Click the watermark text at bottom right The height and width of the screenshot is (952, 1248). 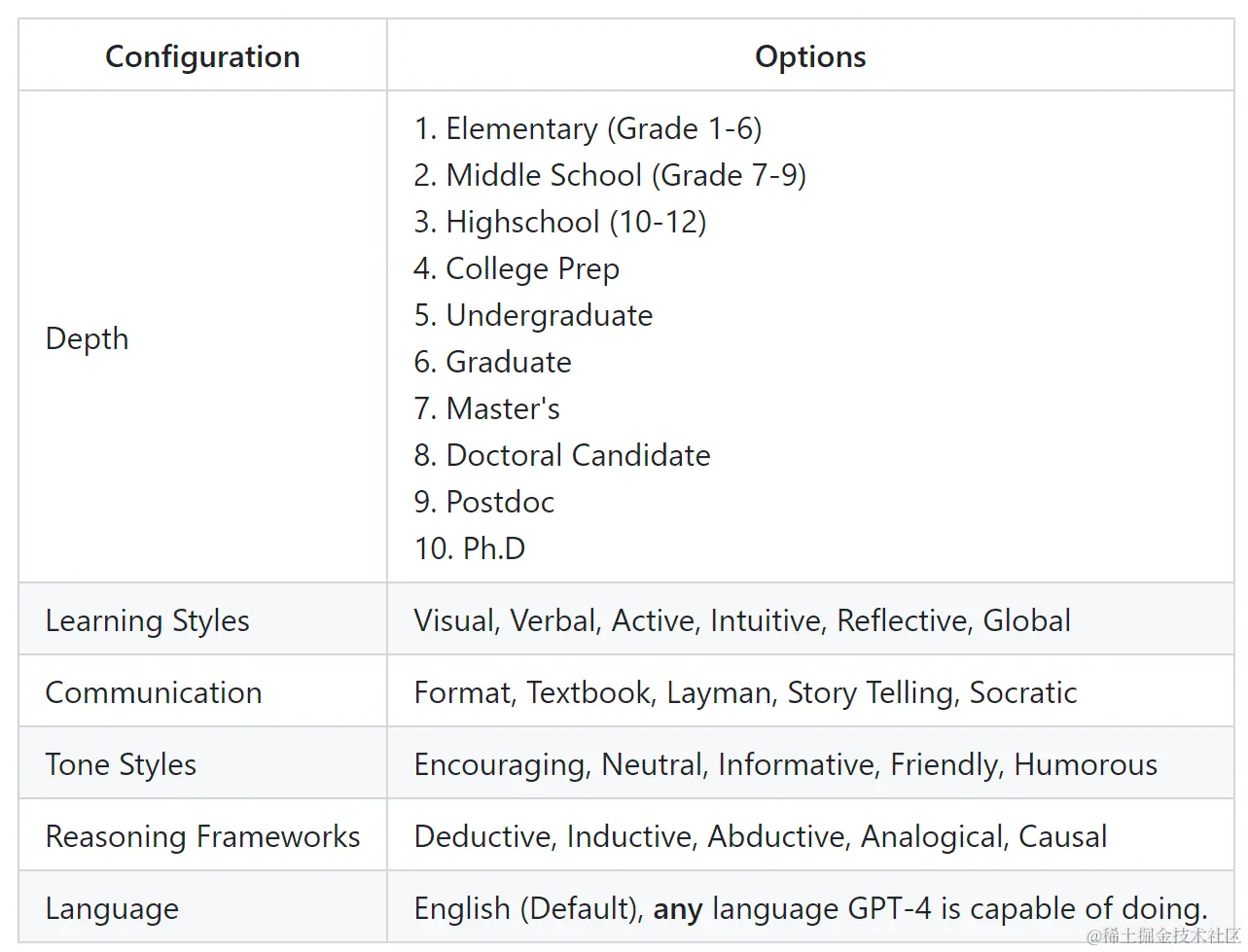[x=1163, y=935]
